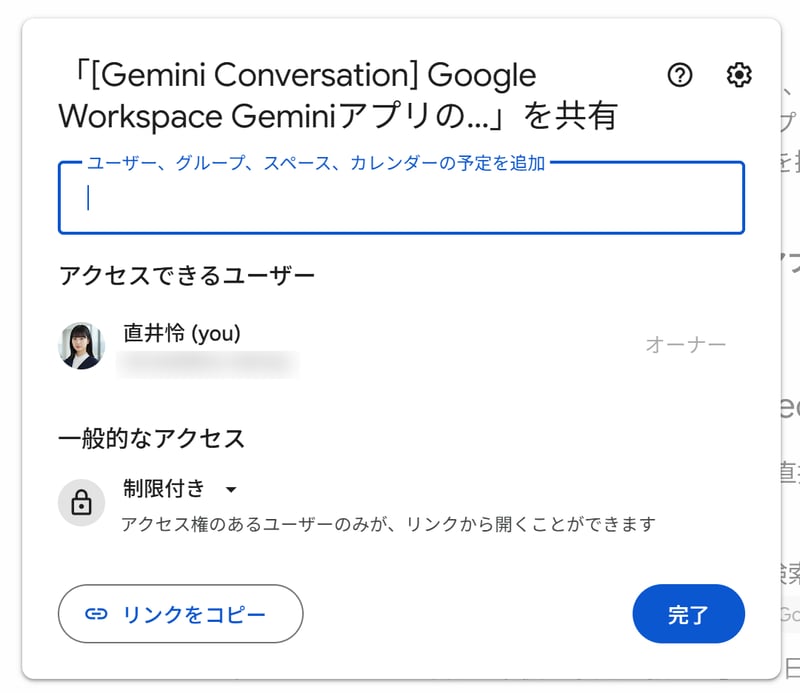Screen dimensions: 800x693
Task: Click the restricted access description text
Action: pos(388,524)
